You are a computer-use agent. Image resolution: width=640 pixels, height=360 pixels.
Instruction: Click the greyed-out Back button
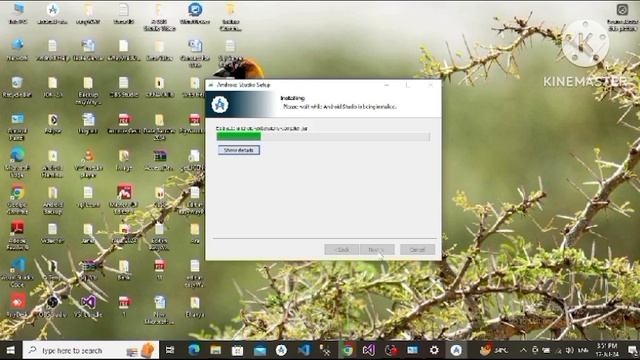[x=342, y=249]
